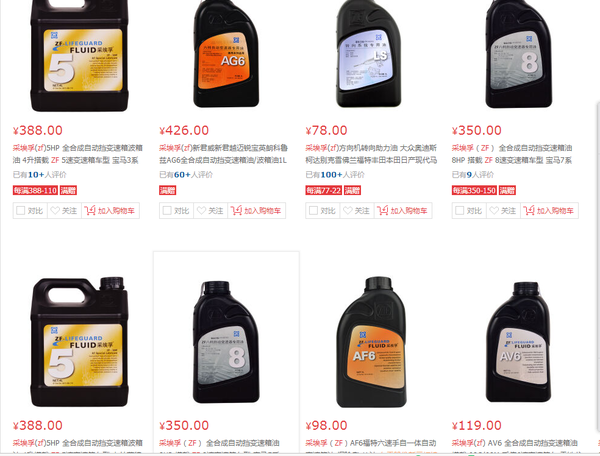Image resolution: width=600 pixels, height=456 pixels.
Task: Click the 每满350-150 promotion tag
Action: coord(474,190)
